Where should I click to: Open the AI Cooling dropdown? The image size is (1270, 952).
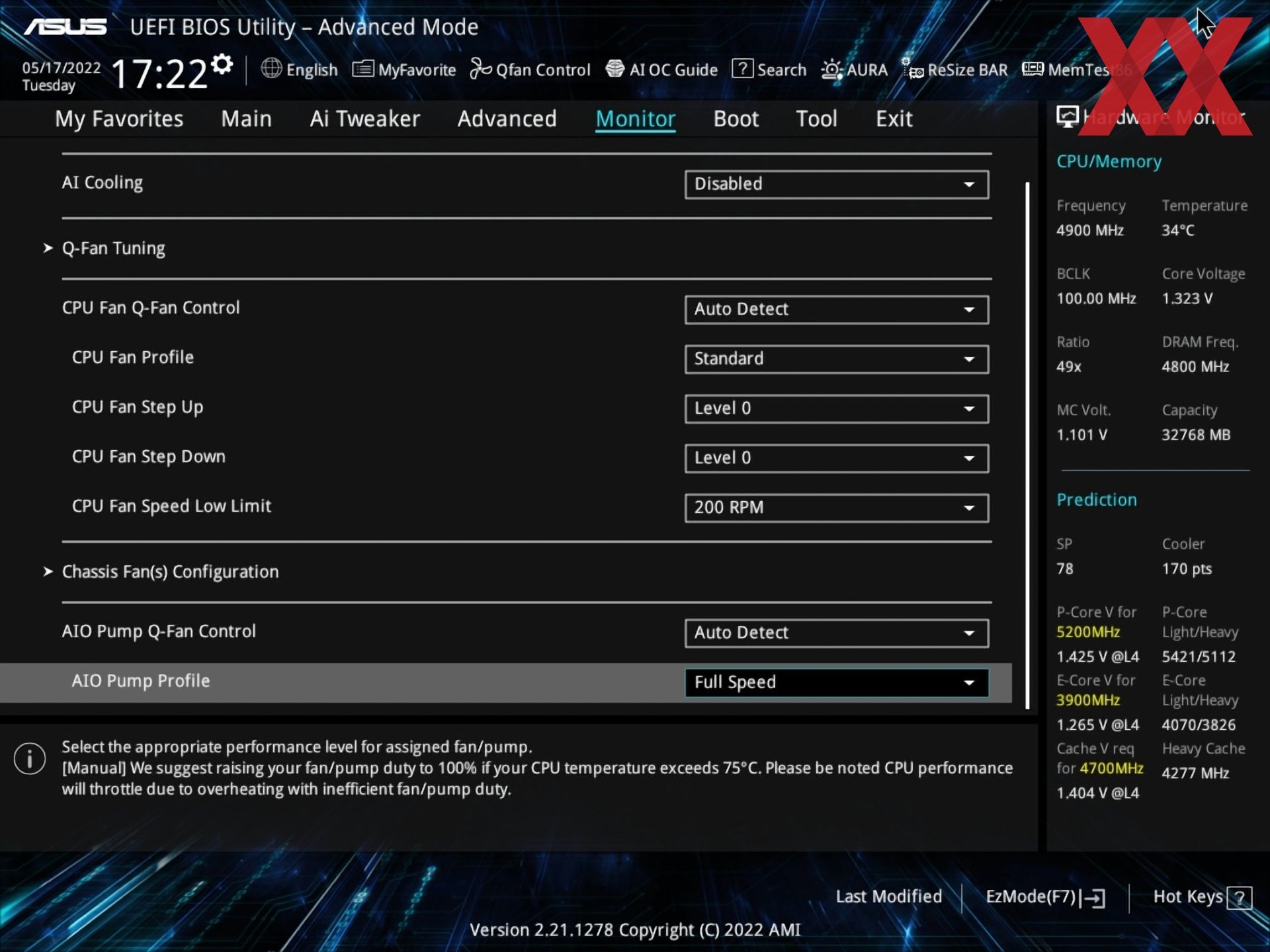(x=837, y=184)
